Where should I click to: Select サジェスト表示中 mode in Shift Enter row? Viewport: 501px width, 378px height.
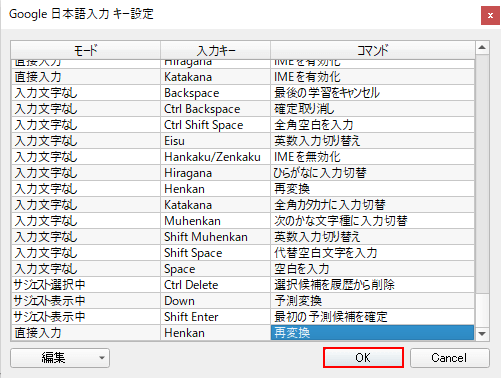(x=86, y=317)
